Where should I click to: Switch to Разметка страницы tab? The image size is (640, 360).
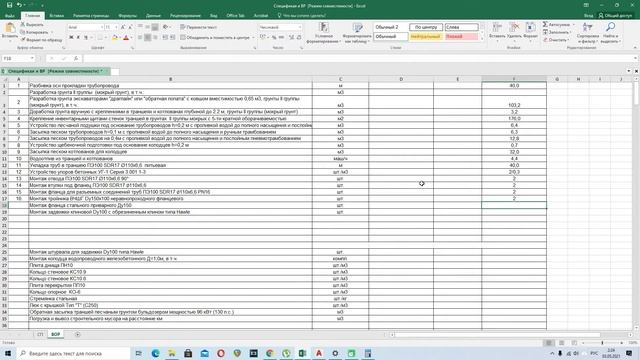click(91, 16)
